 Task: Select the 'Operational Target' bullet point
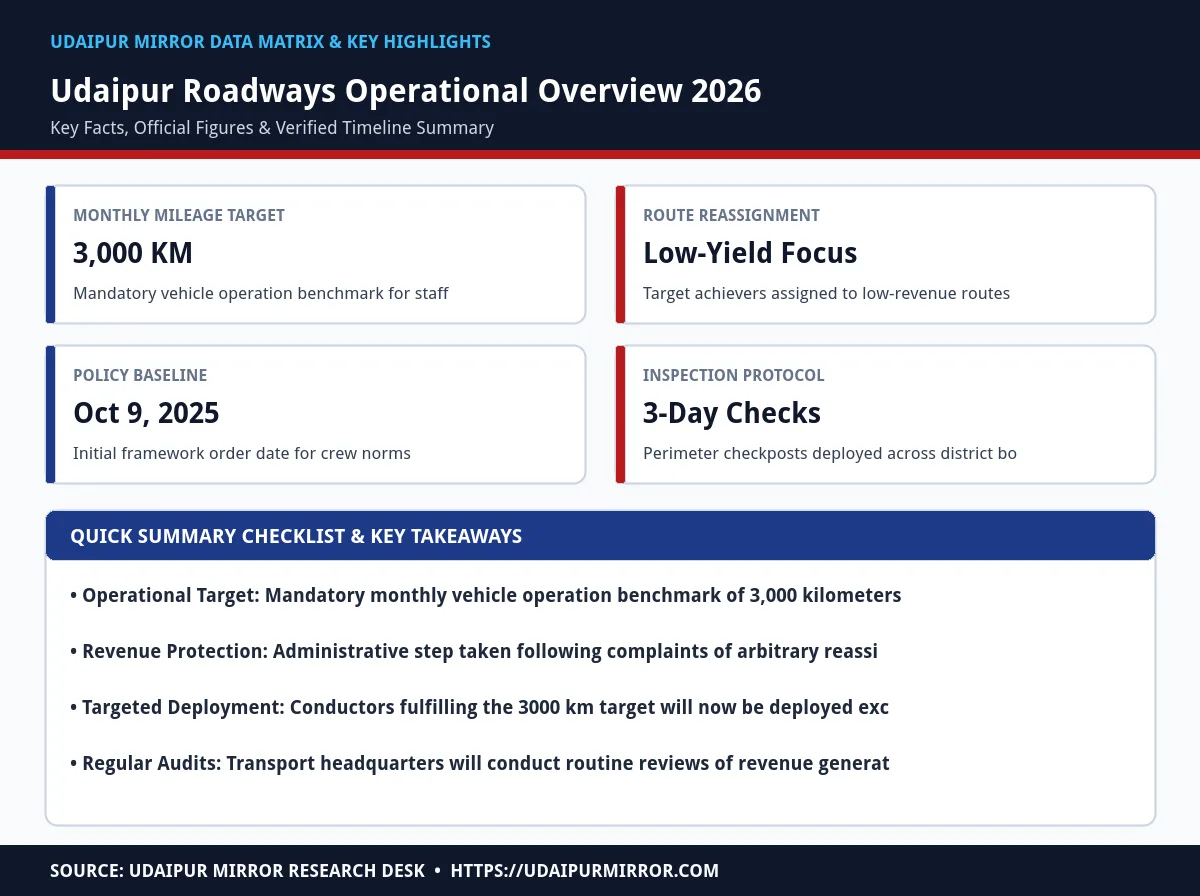(486, 595)
